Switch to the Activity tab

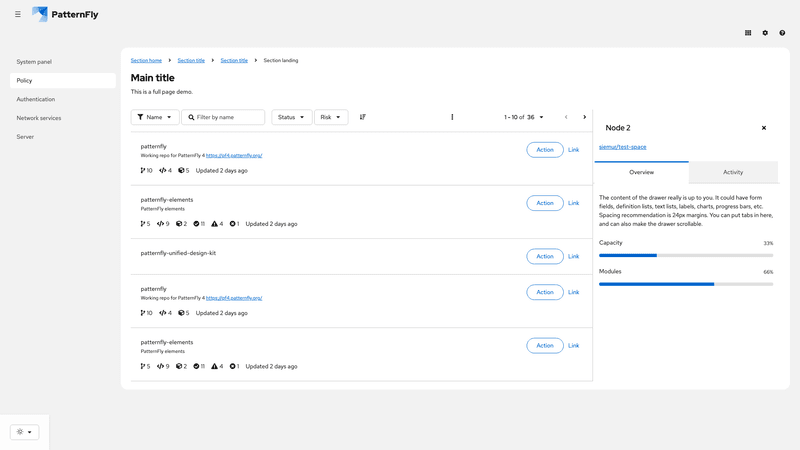[733, 172]
